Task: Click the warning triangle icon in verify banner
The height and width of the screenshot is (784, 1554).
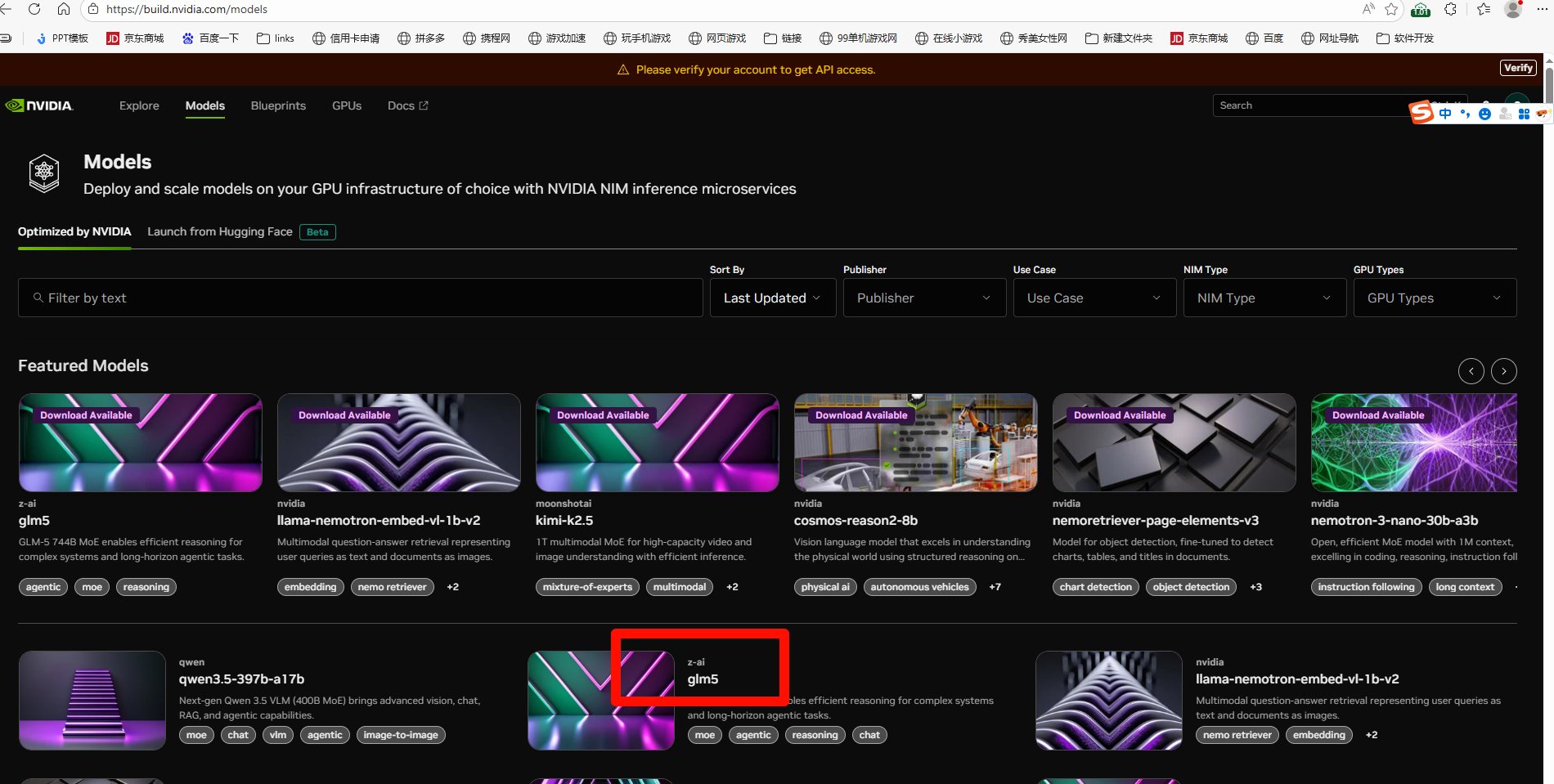Action: [x=623, y=69]
